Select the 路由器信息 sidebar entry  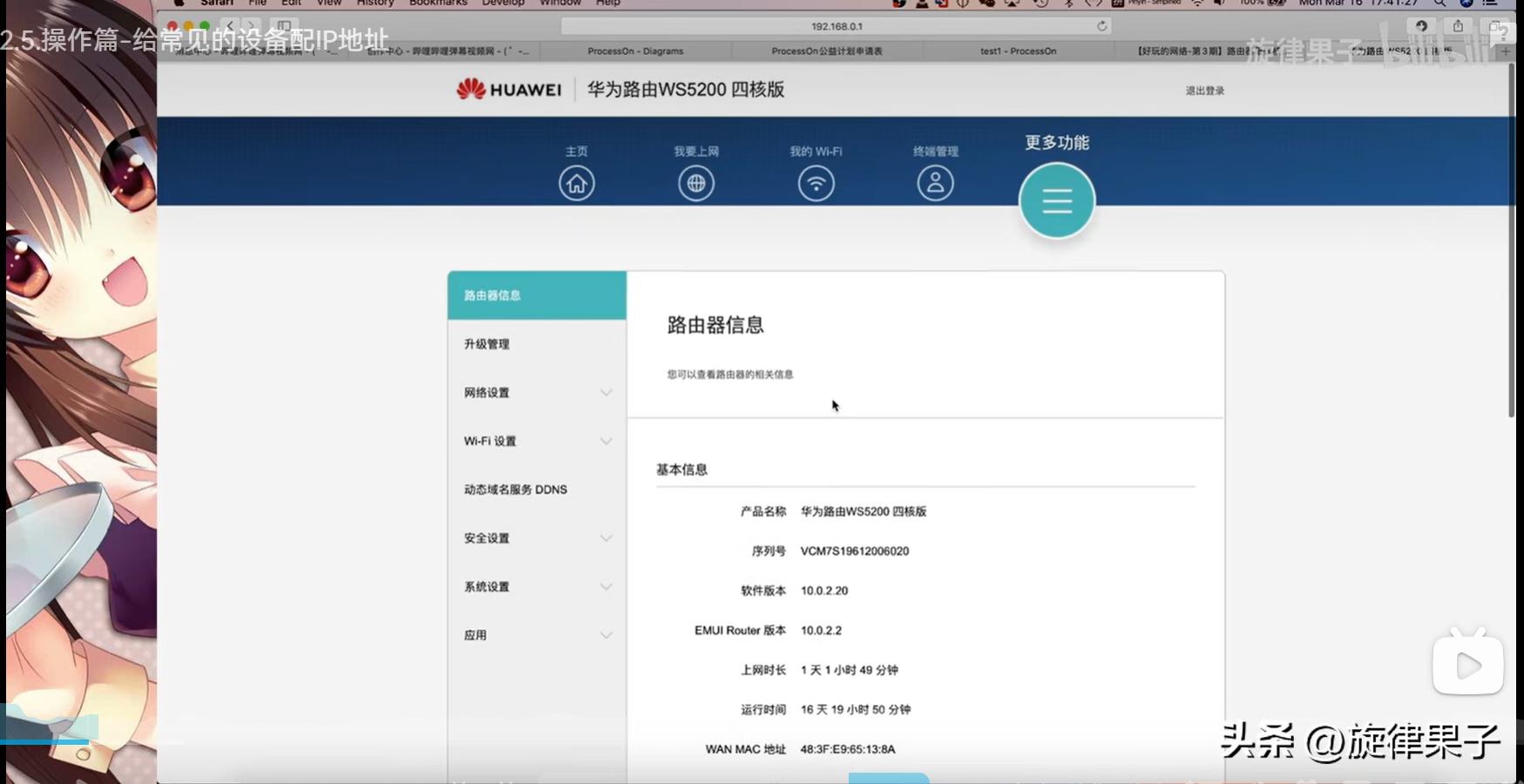(x=492, y=295)
